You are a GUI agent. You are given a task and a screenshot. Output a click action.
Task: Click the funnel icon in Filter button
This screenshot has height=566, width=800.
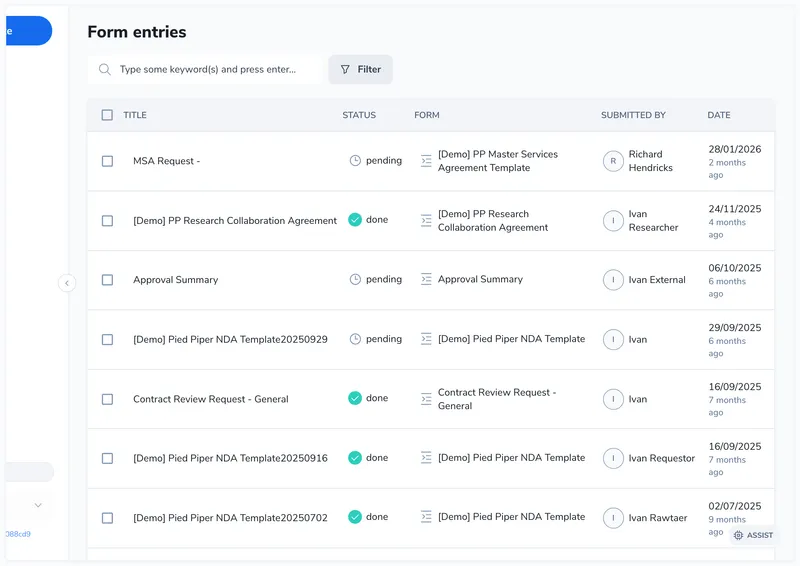[x=345, y=69]
